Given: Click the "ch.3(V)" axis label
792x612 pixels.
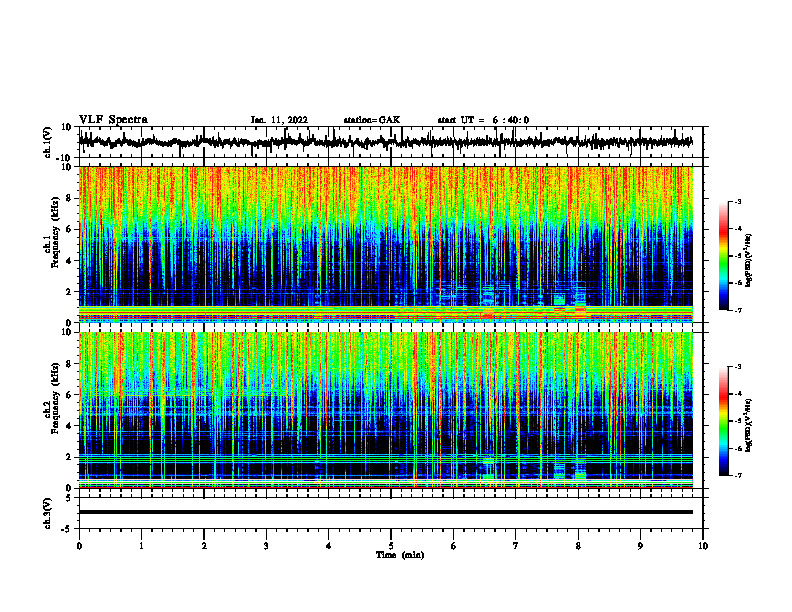Looking at the screenshot, I should pyautogui.click(x=48, y=513).
